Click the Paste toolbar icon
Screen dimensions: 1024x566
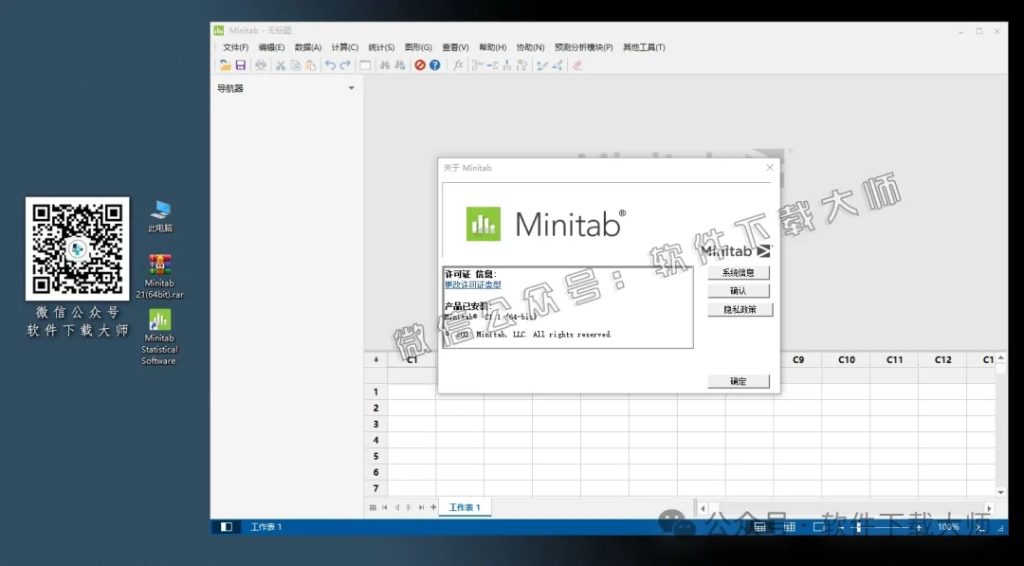pyautogui.click(x=311, y=65)
